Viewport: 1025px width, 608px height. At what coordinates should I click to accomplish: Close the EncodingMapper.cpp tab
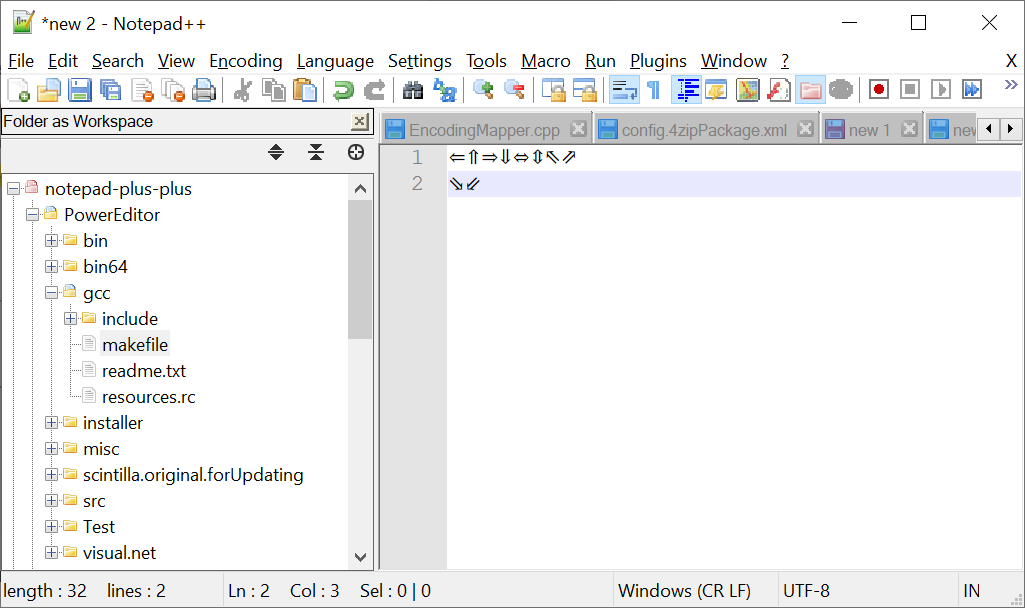(x=579, y=129)
